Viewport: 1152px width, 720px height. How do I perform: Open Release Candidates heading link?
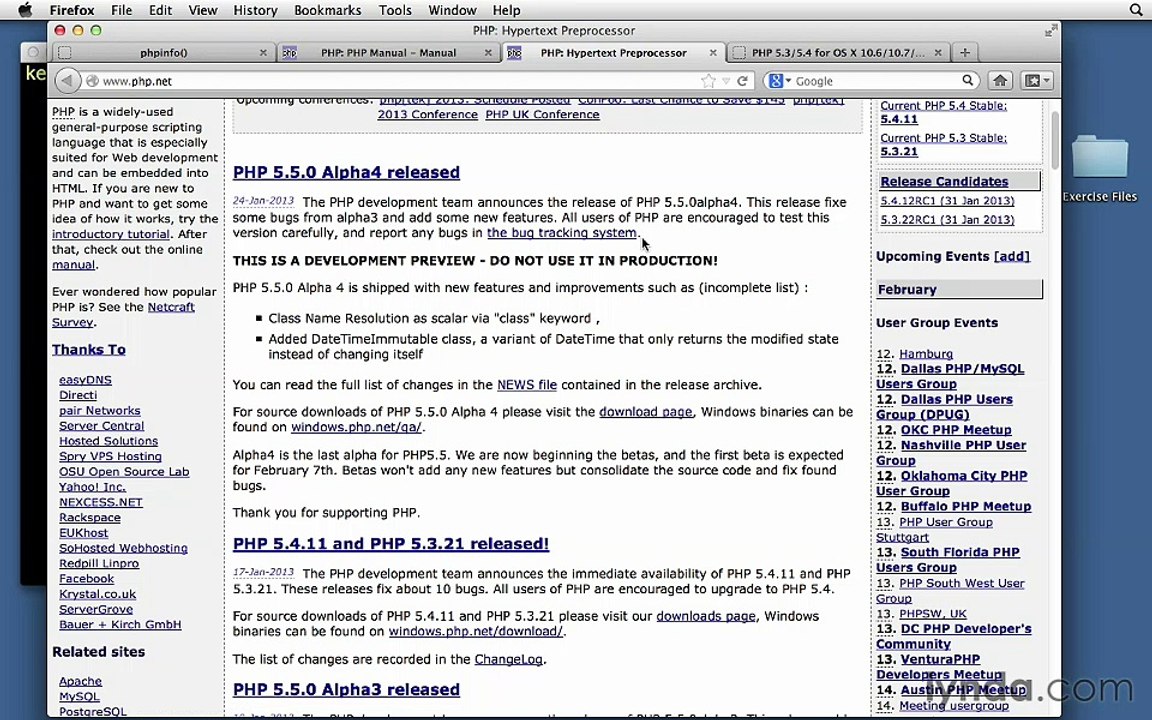[x=944, y=181]
